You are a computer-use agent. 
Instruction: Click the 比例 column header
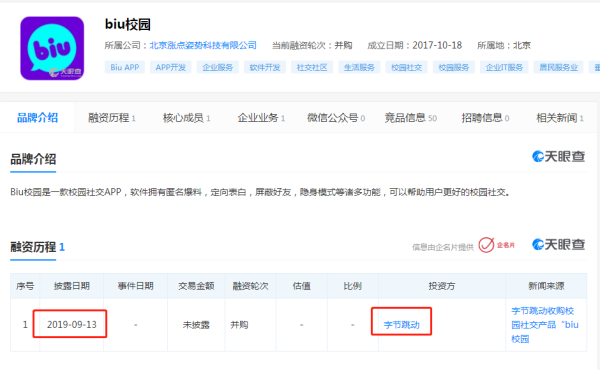tap(353, 286)
